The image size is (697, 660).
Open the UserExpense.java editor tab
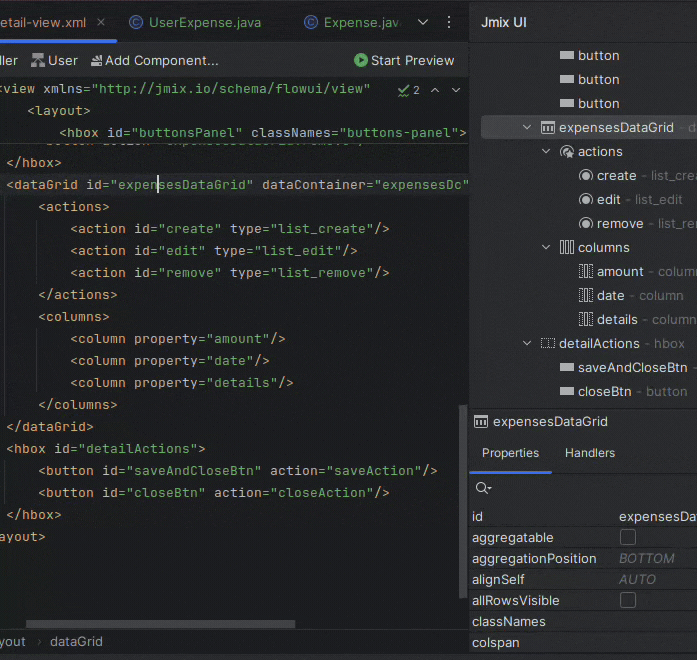tap(206, 22)
